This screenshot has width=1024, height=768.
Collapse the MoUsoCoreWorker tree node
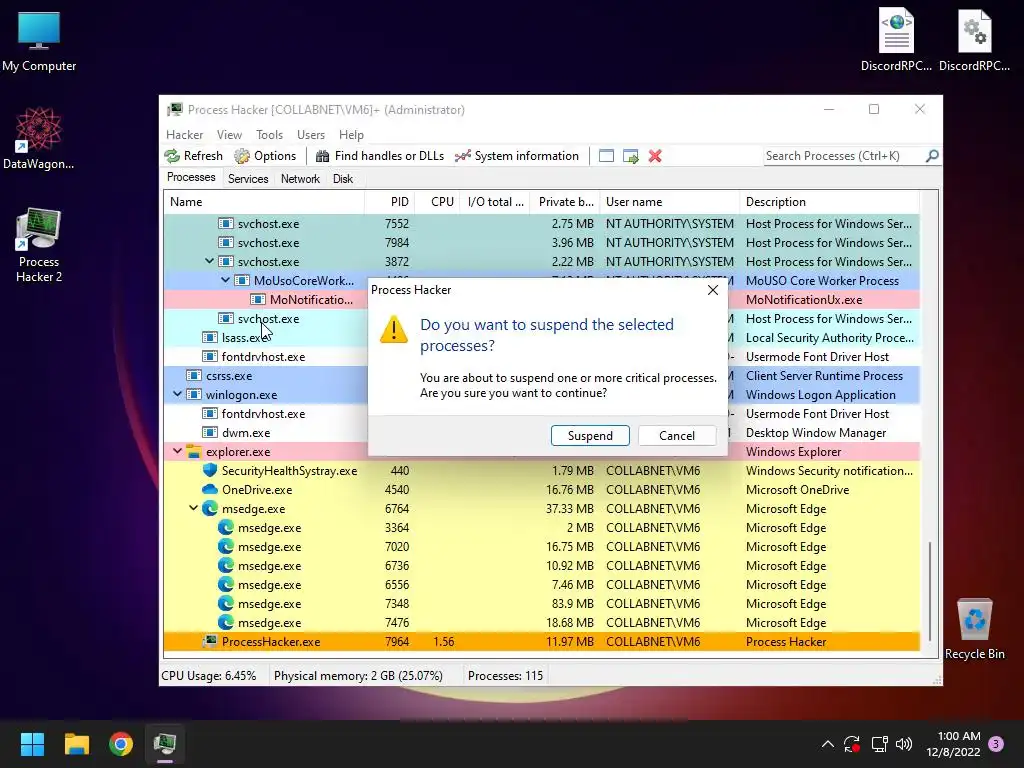tap(225, 280)
